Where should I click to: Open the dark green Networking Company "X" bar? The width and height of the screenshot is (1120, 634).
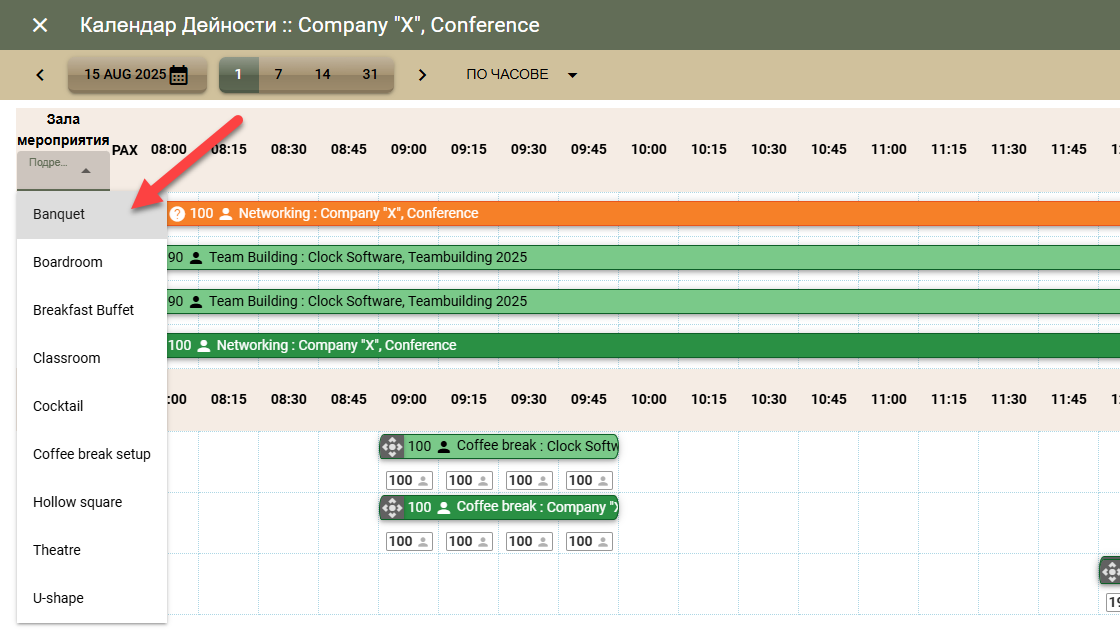click(643, 346)
